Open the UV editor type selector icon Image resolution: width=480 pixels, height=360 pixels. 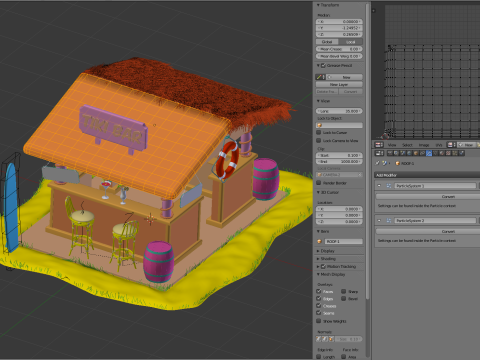(x=379, y=145)
